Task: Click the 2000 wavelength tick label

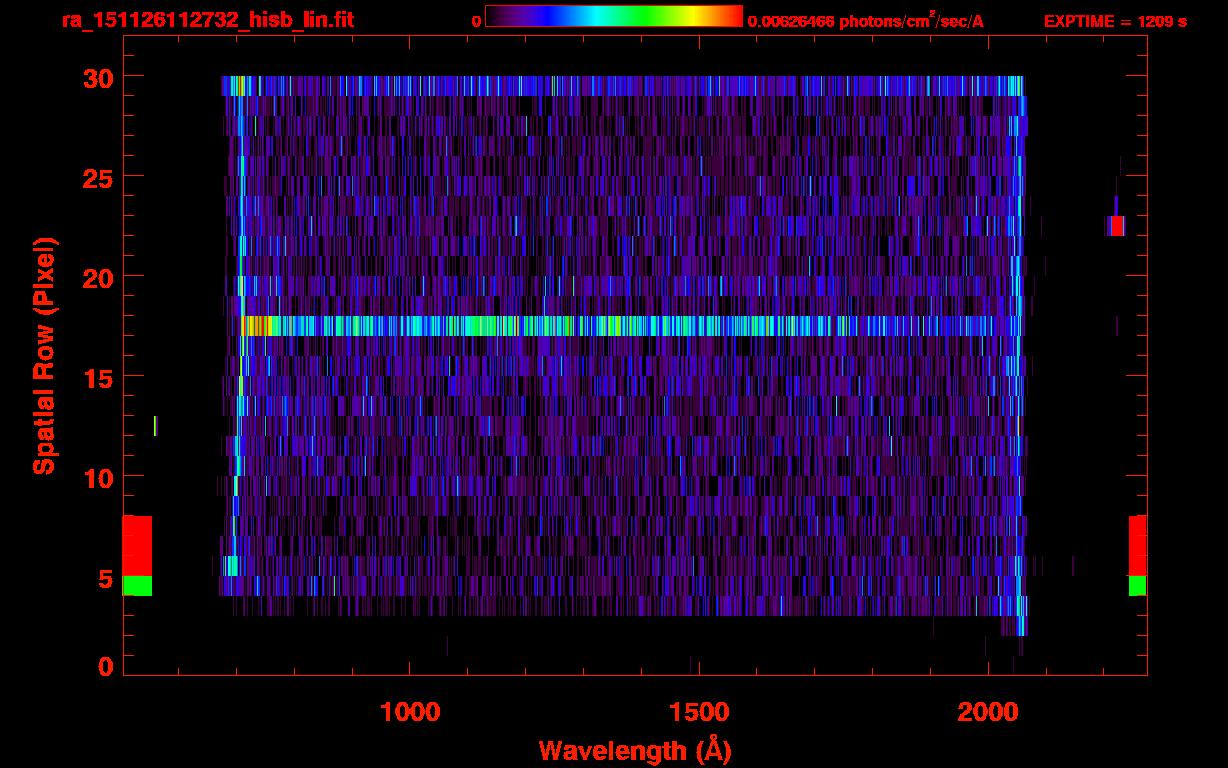Action: tap(987, 712)
